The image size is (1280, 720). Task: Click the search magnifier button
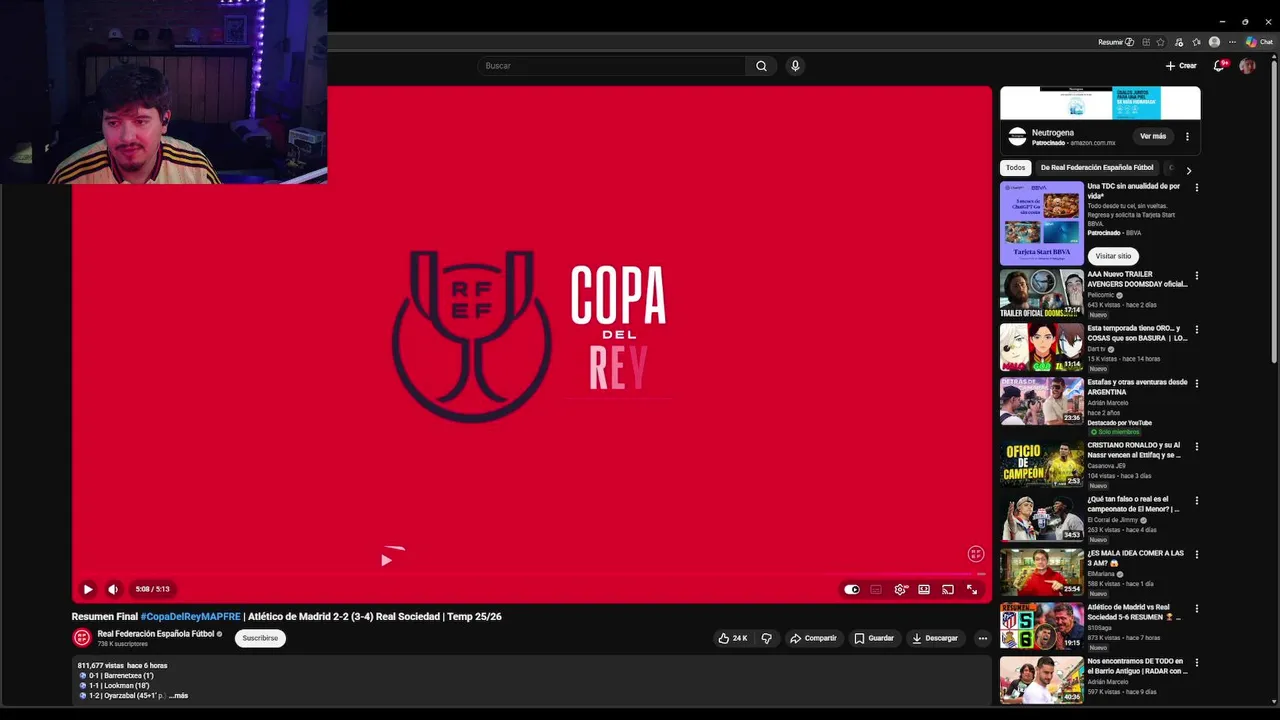[x=761, y=66]
